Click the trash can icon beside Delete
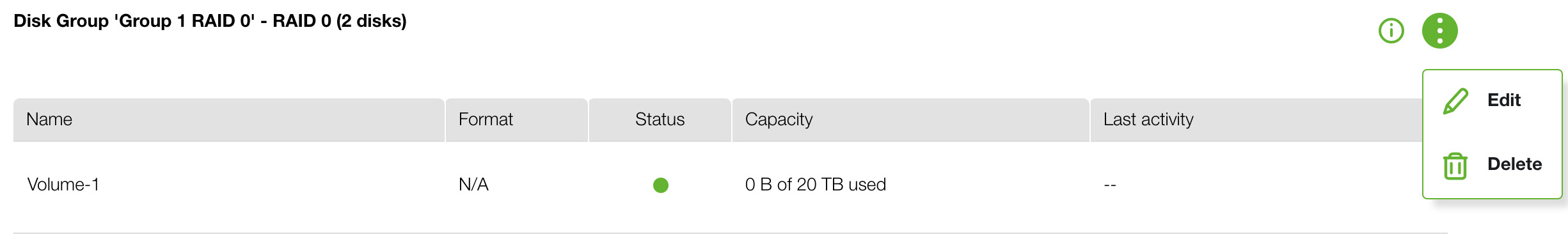1568x246 pixels. (x=1455, y=165)
